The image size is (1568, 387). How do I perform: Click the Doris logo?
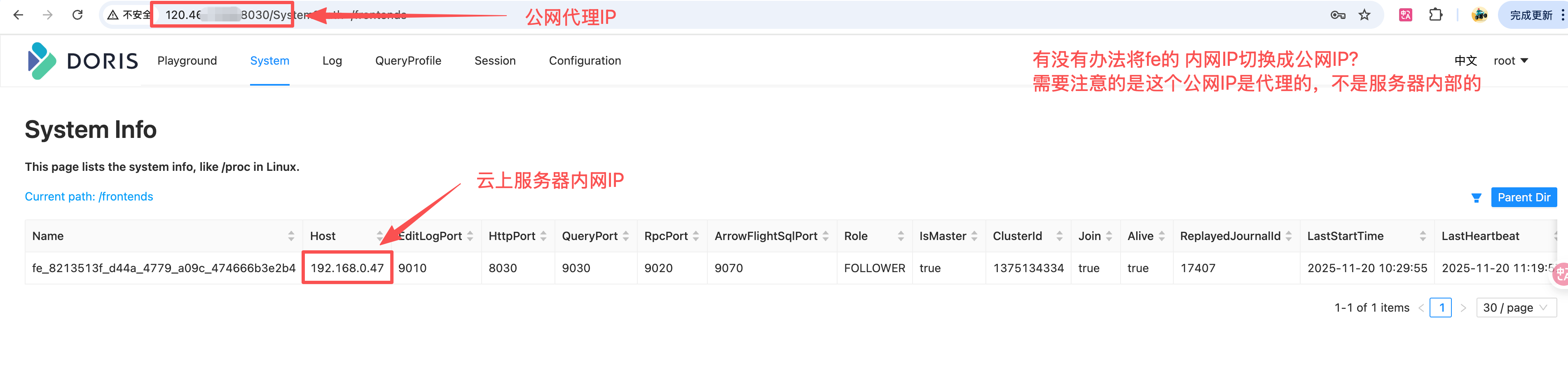83,61
